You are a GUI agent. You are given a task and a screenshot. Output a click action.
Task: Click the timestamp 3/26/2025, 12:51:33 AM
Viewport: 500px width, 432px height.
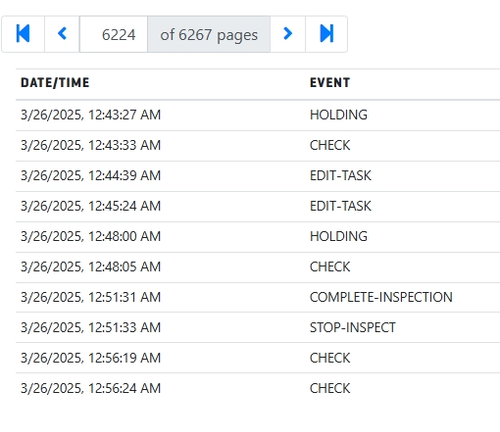click(x=91, y=328)
